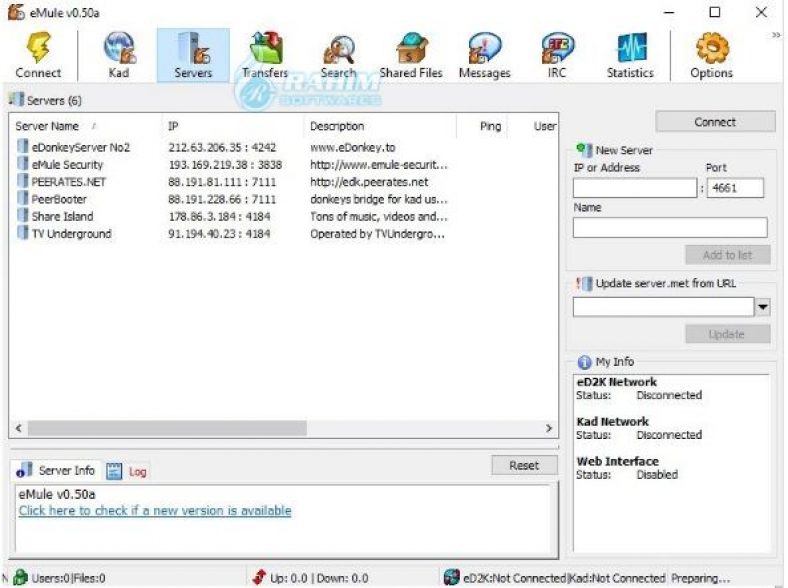Click the eDonkeyServer No2 server icon
The image size is (788, 588).
[x=23, y=146]
